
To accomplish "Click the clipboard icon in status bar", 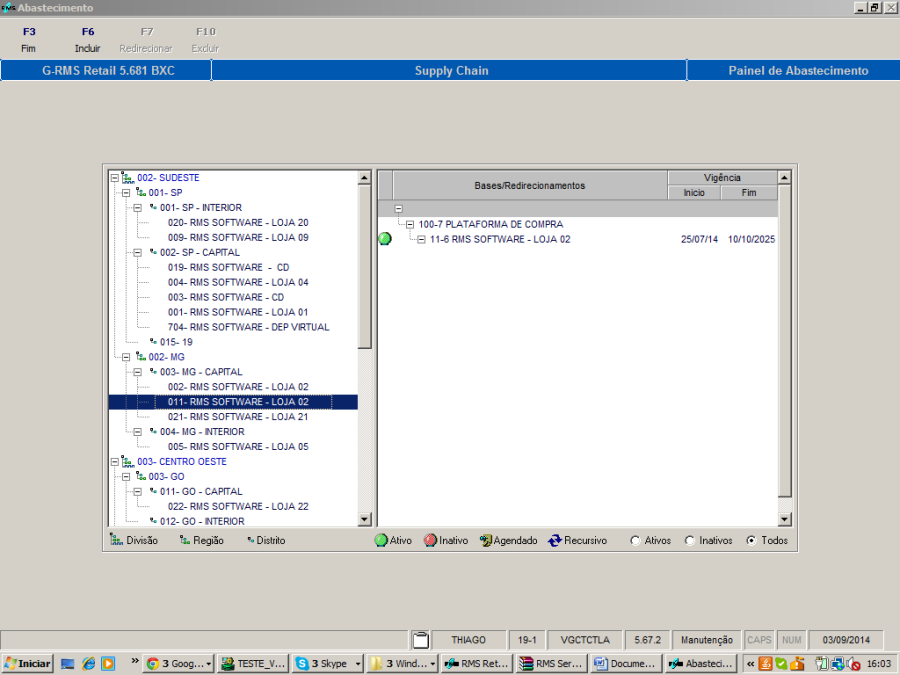I will pos(421,639).
